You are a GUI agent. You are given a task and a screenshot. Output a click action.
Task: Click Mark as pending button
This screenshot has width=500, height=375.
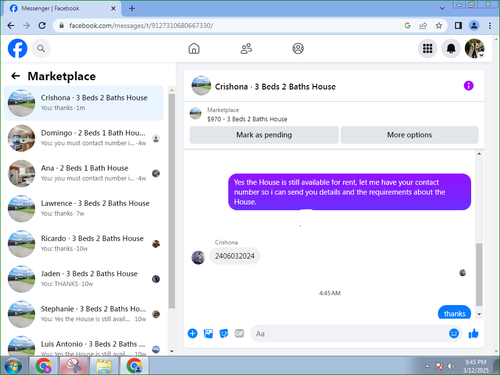point(264,135)
